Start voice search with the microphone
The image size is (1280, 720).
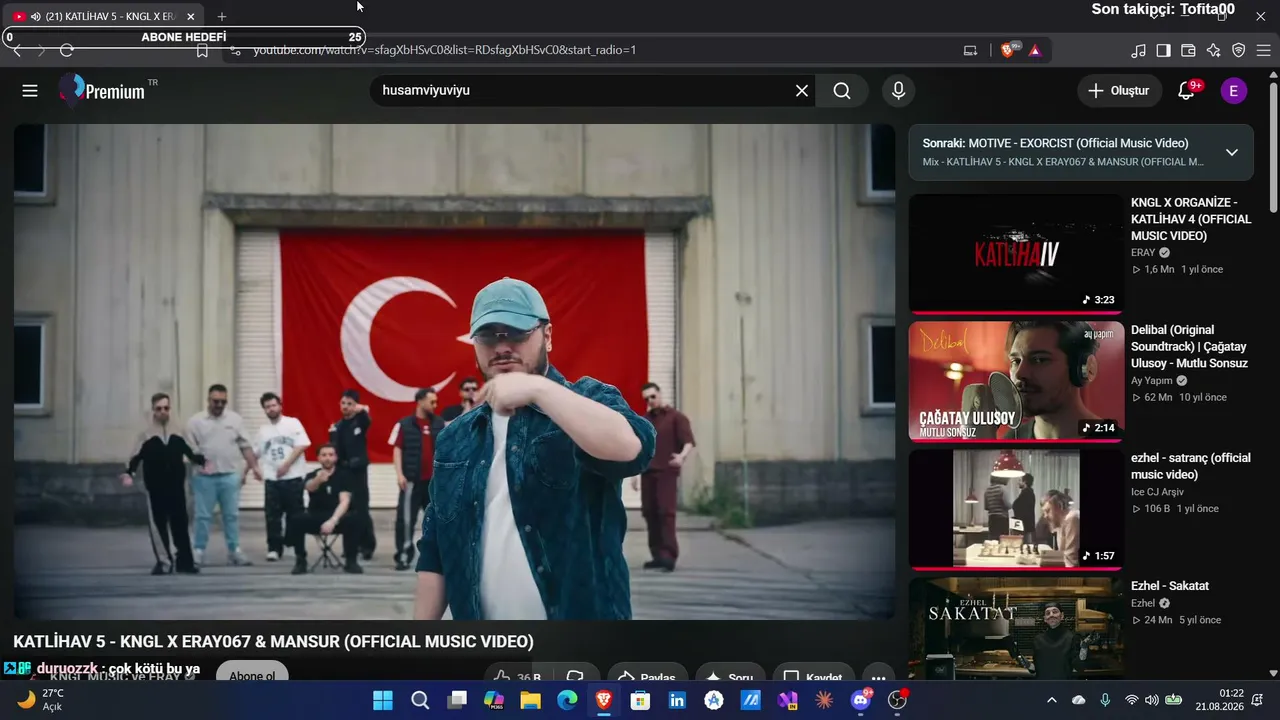898,91
